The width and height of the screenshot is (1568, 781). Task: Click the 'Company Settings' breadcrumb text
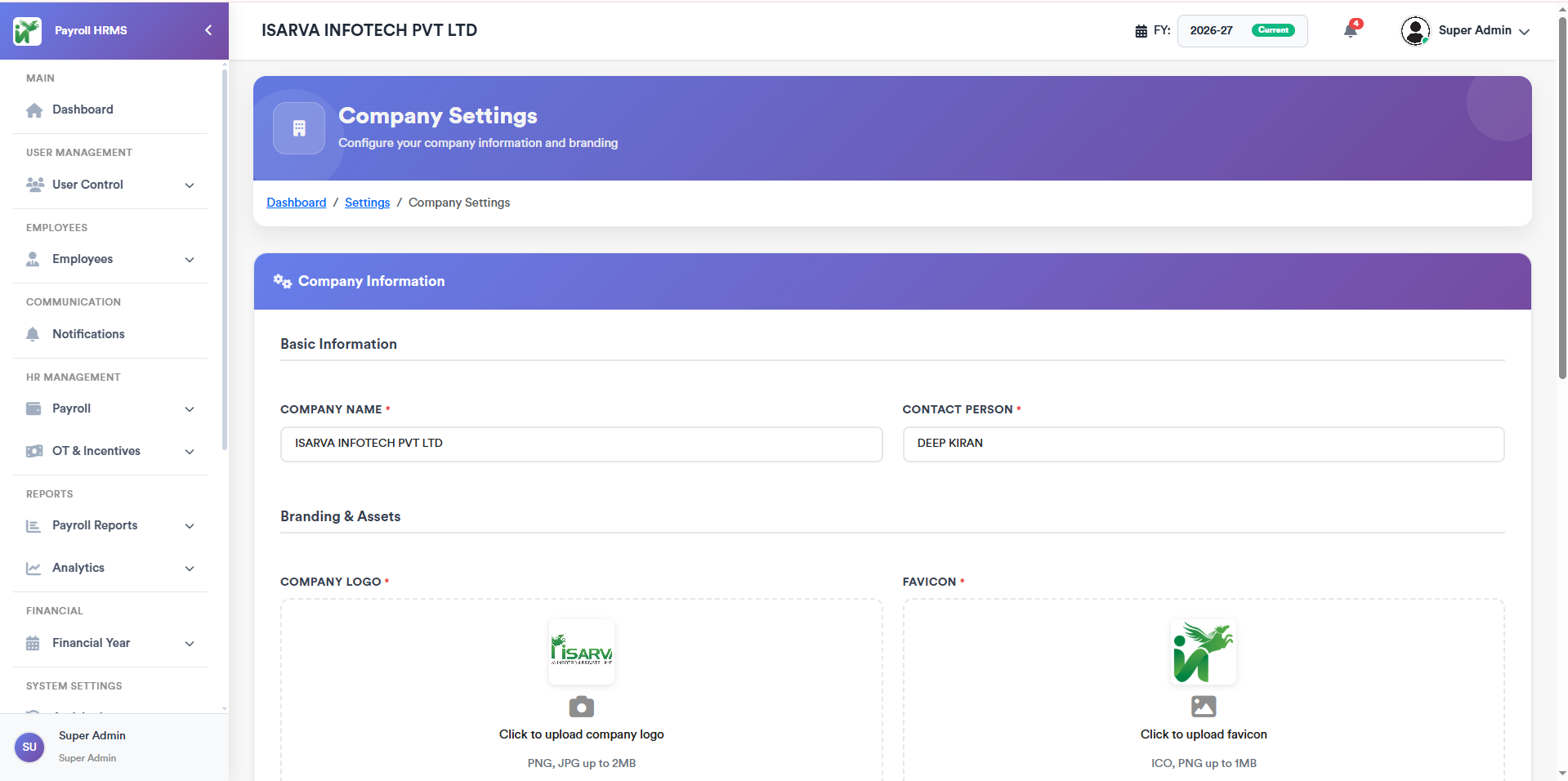pos(459,203)
